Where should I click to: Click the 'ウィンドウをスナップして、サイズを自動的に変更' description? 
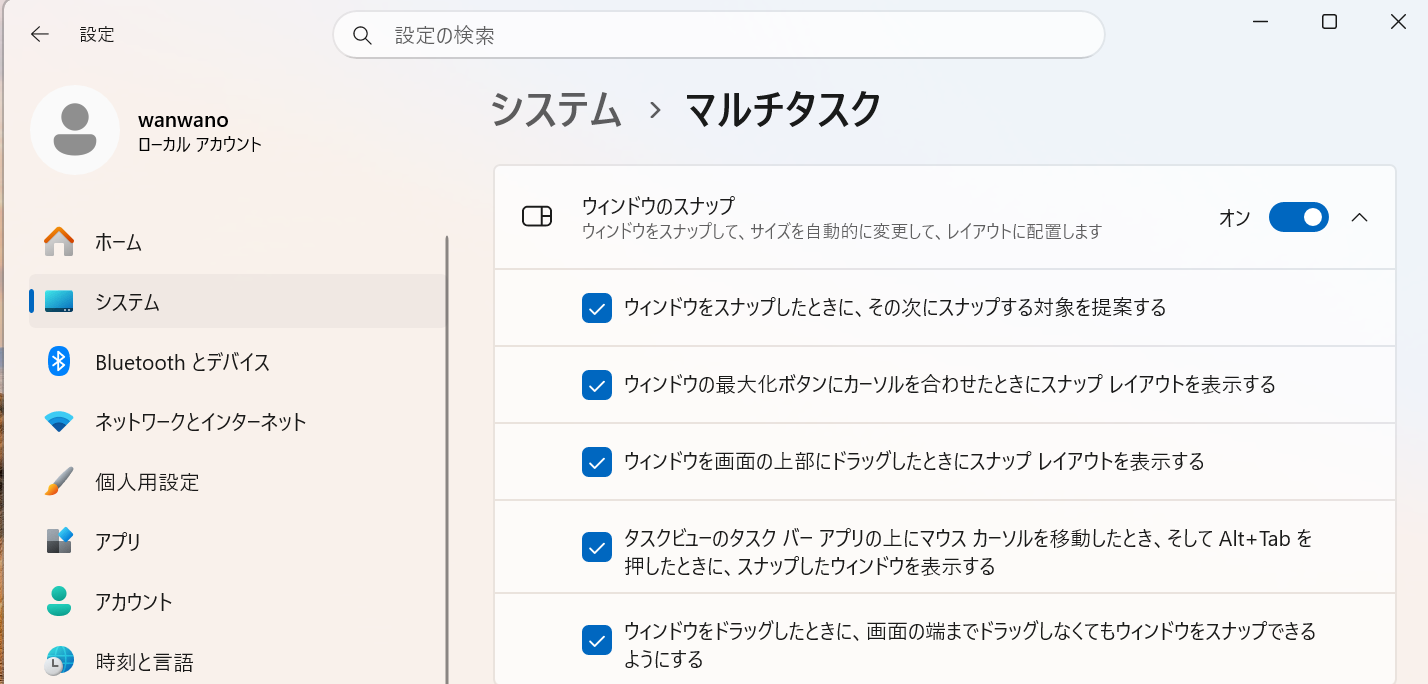pyautogui.click(x=841, y=232)
